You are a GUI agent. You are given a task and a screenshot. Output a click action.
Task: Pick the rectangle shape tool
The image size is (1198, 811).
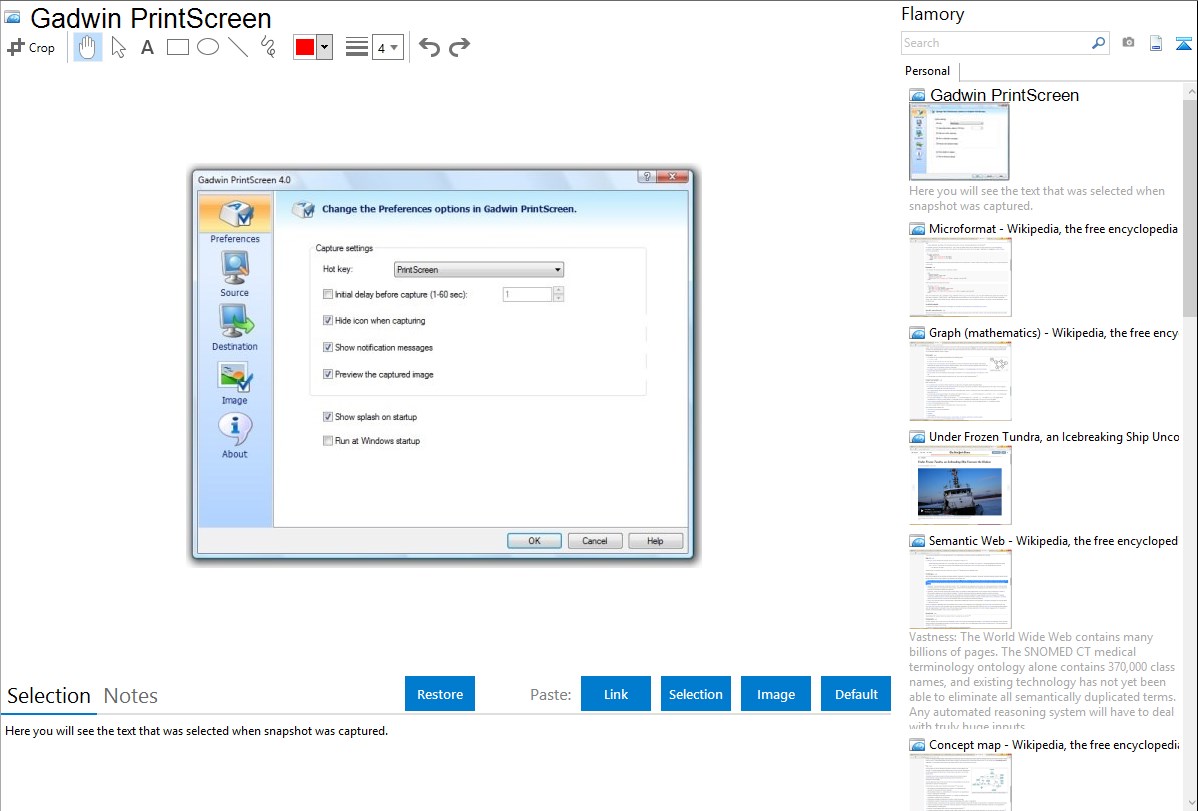tap(178, 47)
